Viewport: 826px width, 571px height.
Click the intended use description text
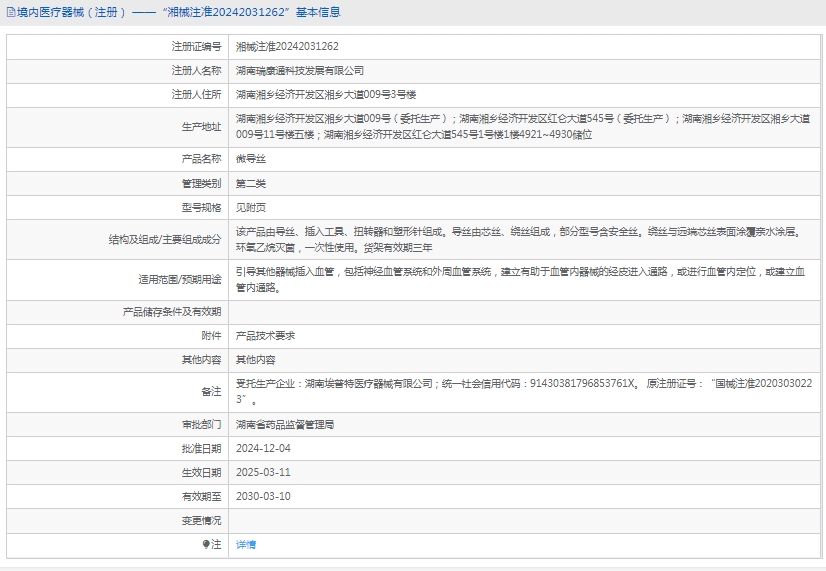click(520, 279)
